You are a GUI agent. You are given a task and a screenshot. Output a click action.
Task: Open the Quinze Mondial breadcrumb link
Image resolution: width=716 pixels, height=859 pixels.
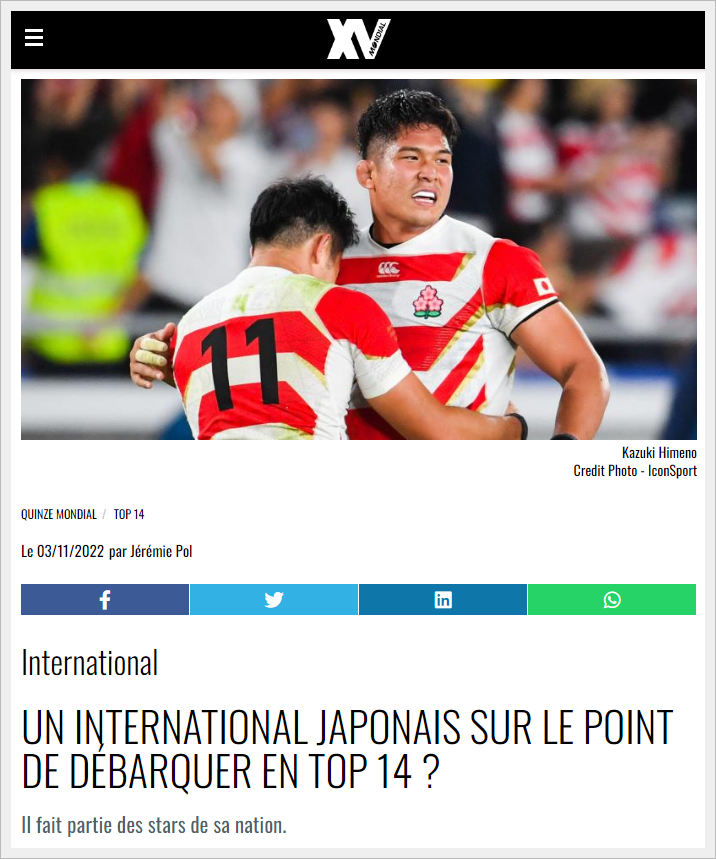pos(59,514)
